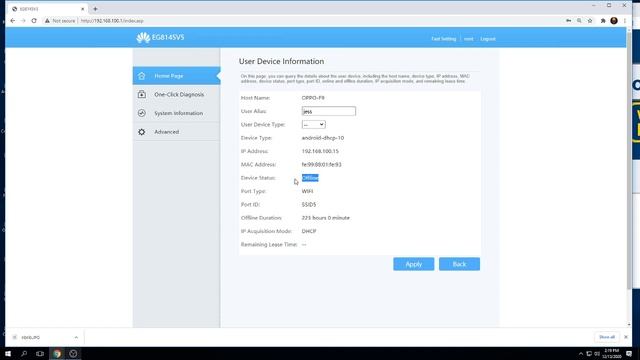Click the Back button

coord(459,264)
